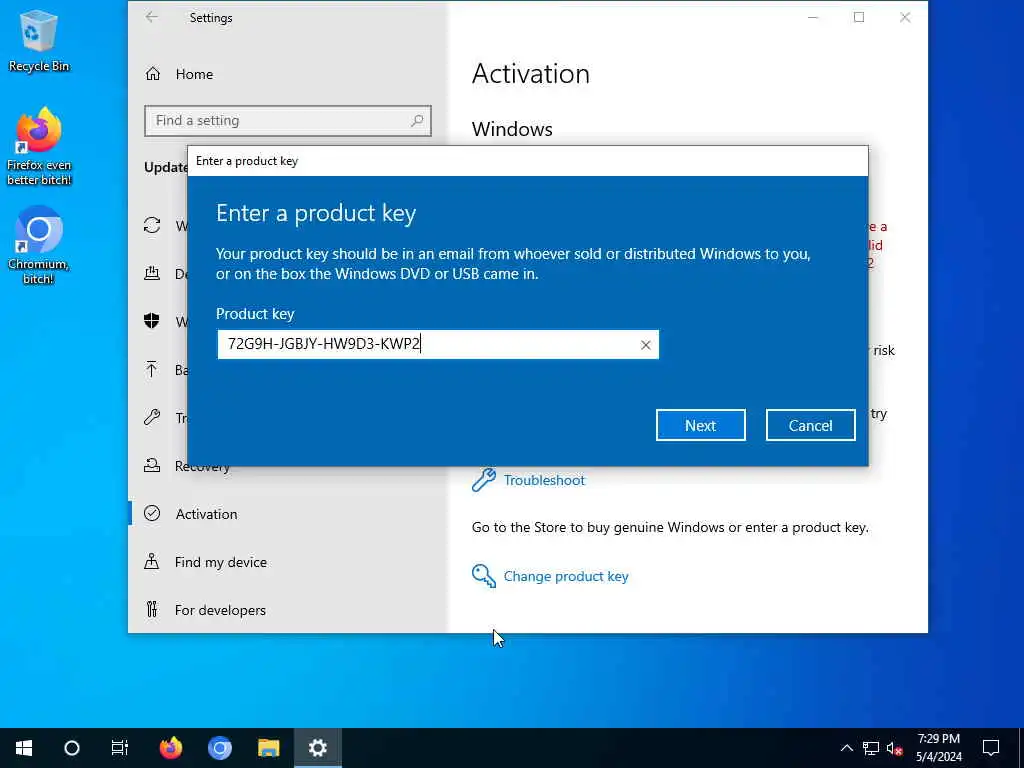Open the notification center icon

coord(991,748)
